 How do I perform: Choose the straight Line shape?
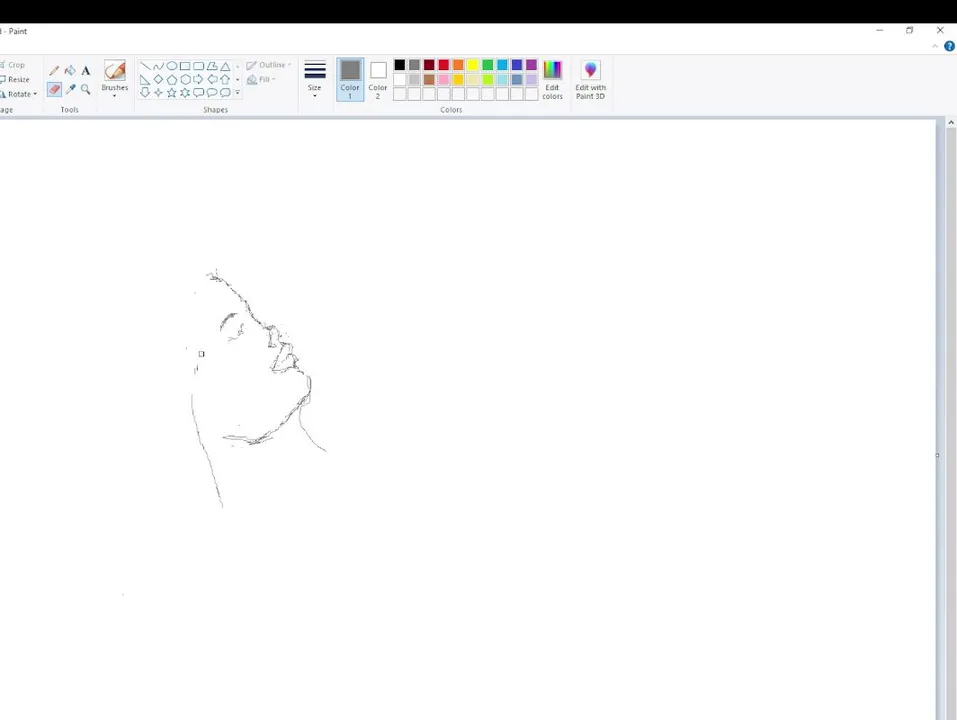(145, 66)
